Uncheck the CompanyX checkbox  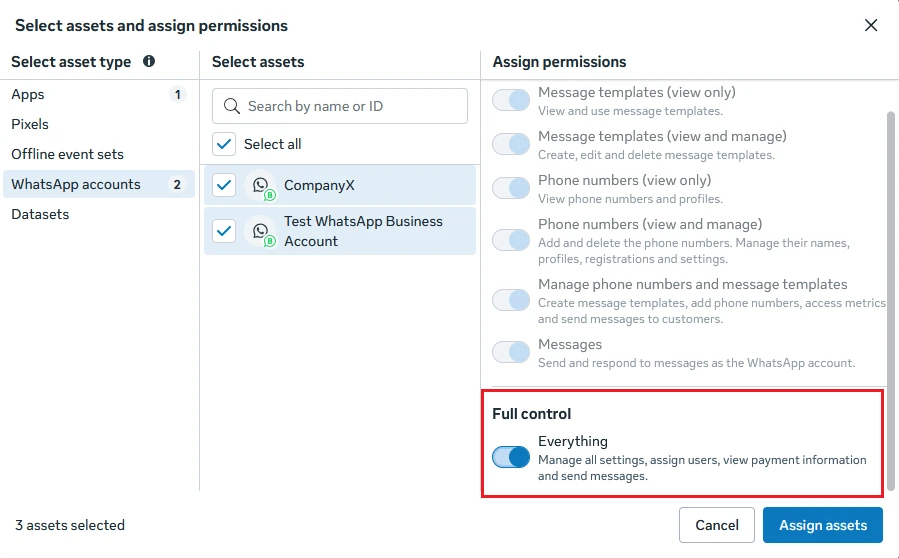(224, 185)
